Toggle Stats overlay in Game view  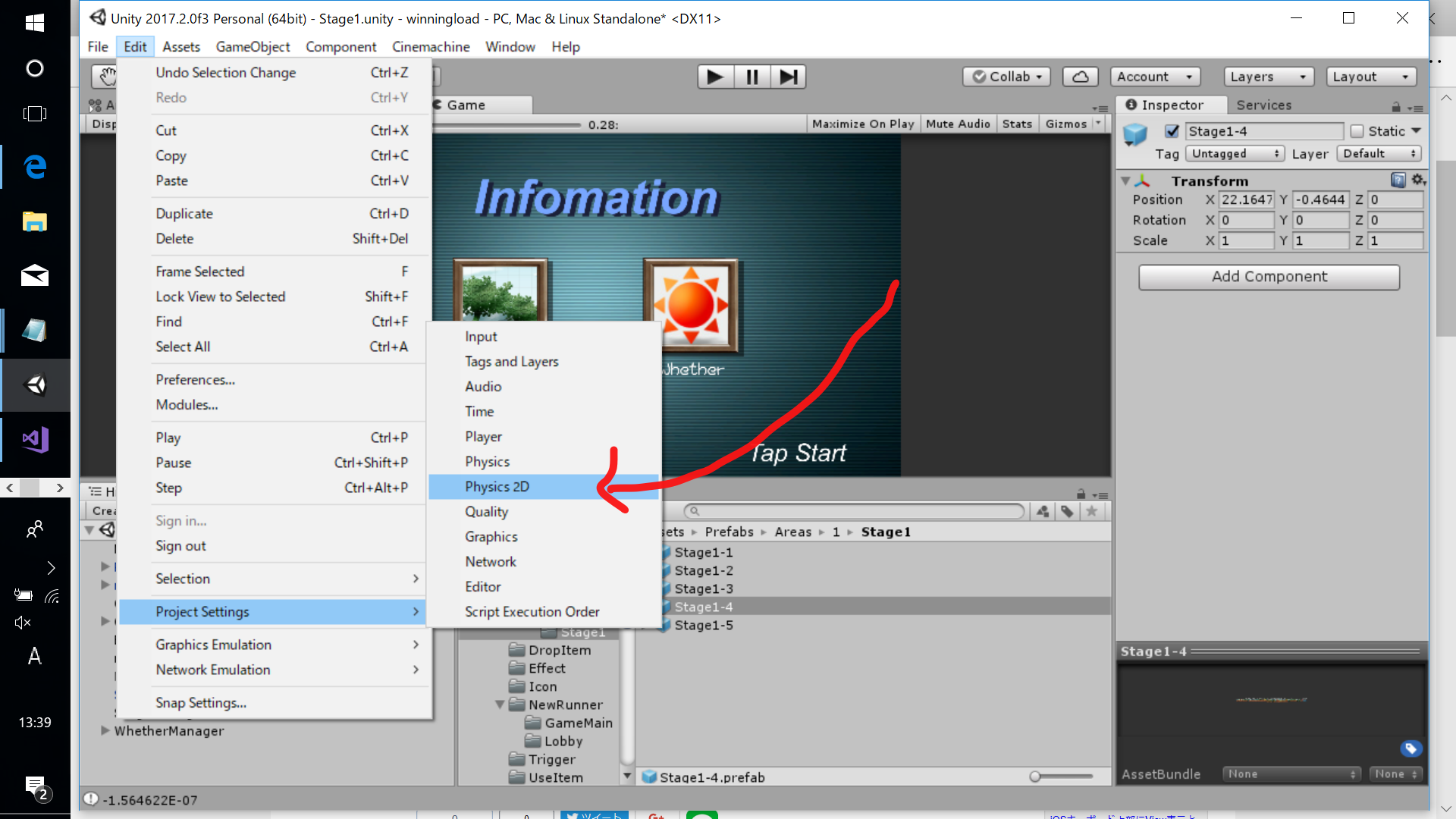click(1017, 124)
